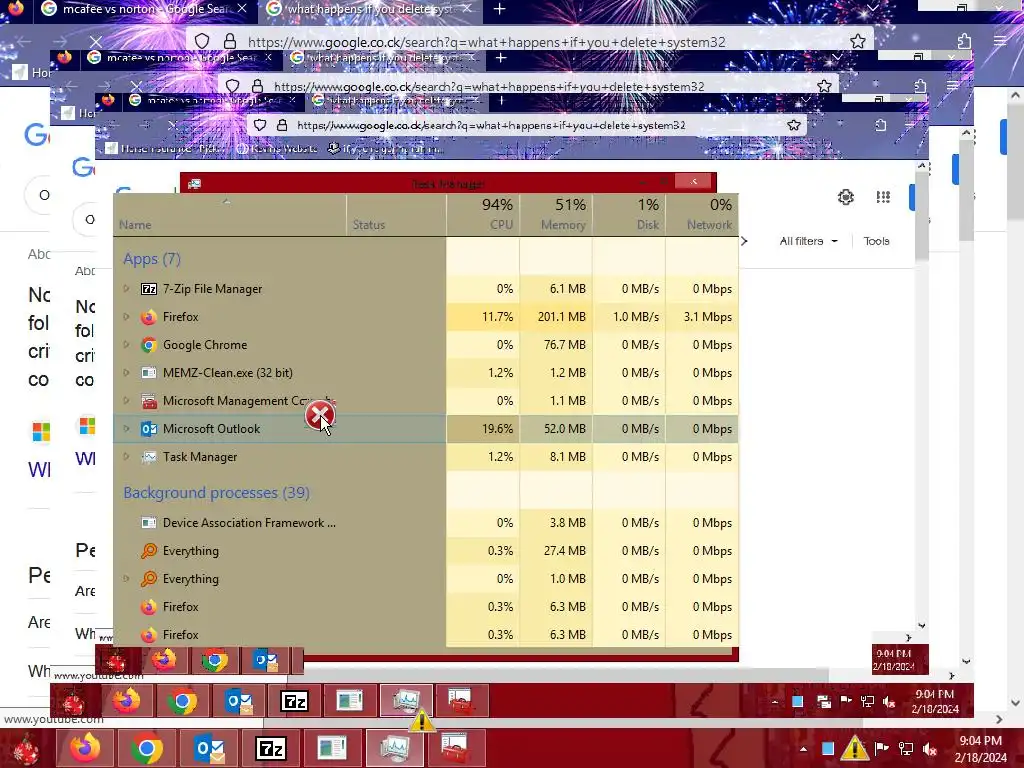
Task: Click 7z icon in the middle nested taskbar copy
Action: point(294,701)
